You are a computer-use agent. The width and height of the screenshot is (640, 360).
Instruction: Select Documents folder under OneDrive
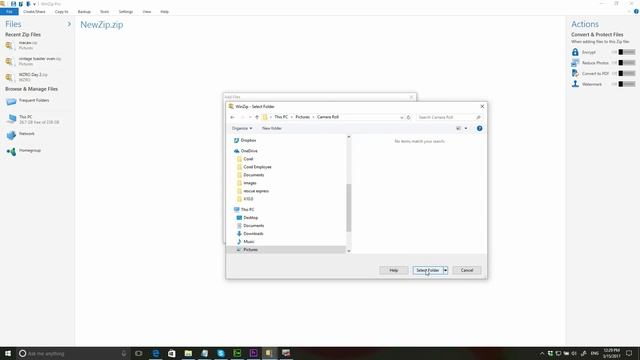click(251, 175)
